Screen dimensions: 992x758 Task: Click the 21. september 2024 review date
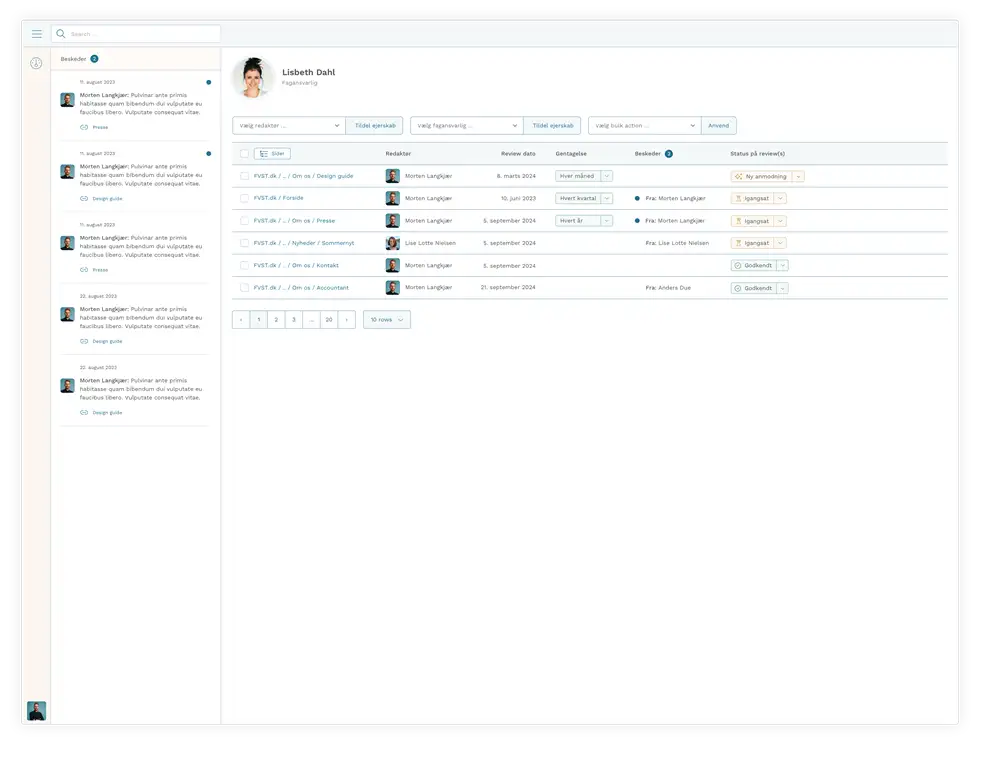[x=508, y=287]
